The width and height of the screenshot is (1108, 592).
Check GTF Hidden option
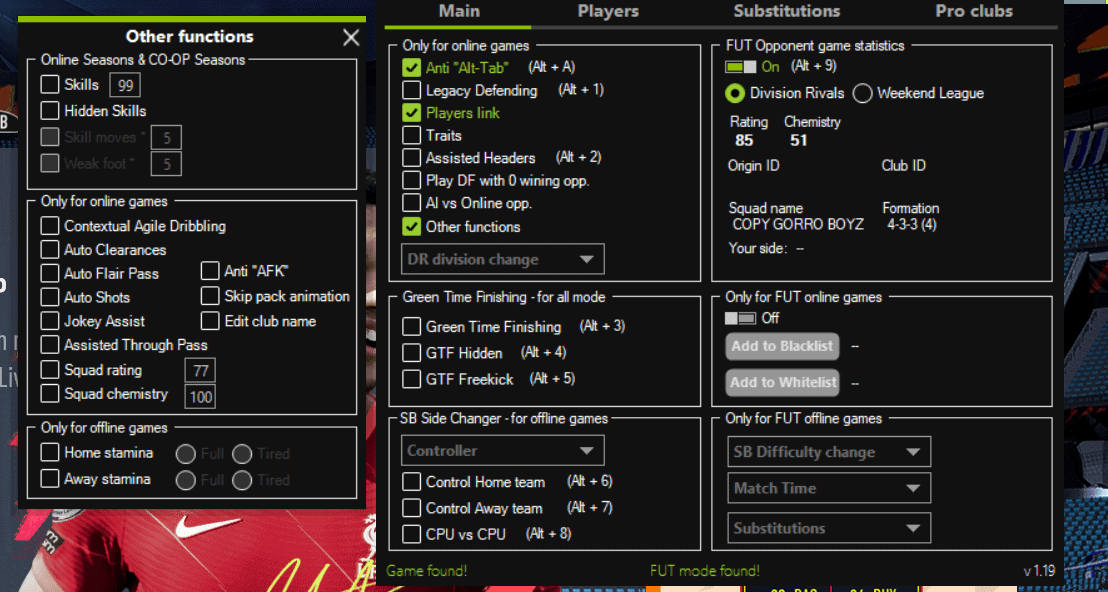pyautogui.click(x=411, y=353)
